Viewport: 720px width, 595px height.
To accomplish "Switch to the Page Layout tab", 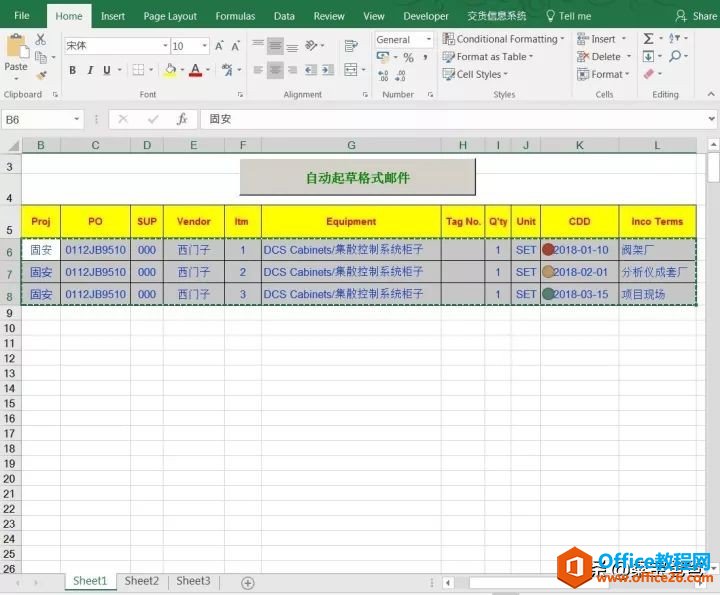I will [170, 16].
